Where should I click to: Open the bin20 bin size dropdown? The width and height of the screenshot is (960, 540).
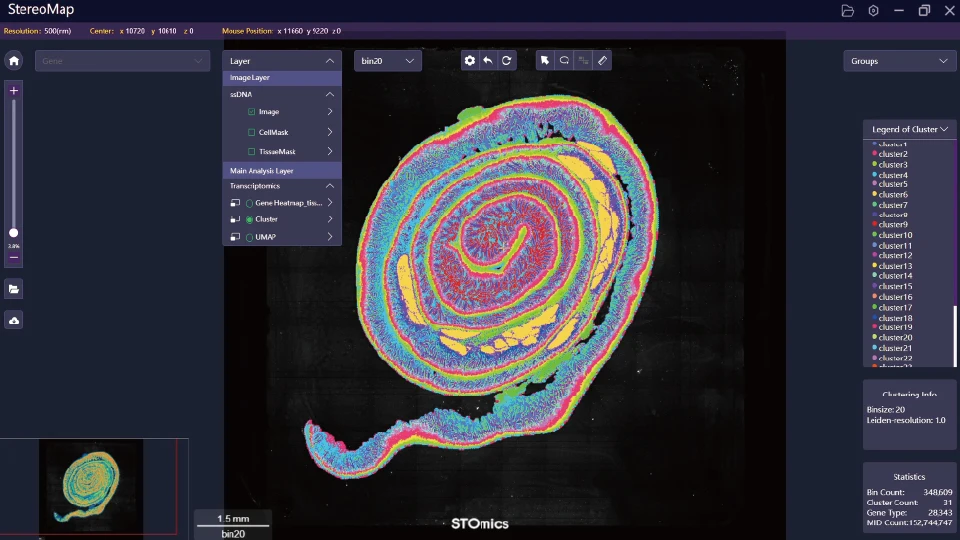[x=388, y=61]
